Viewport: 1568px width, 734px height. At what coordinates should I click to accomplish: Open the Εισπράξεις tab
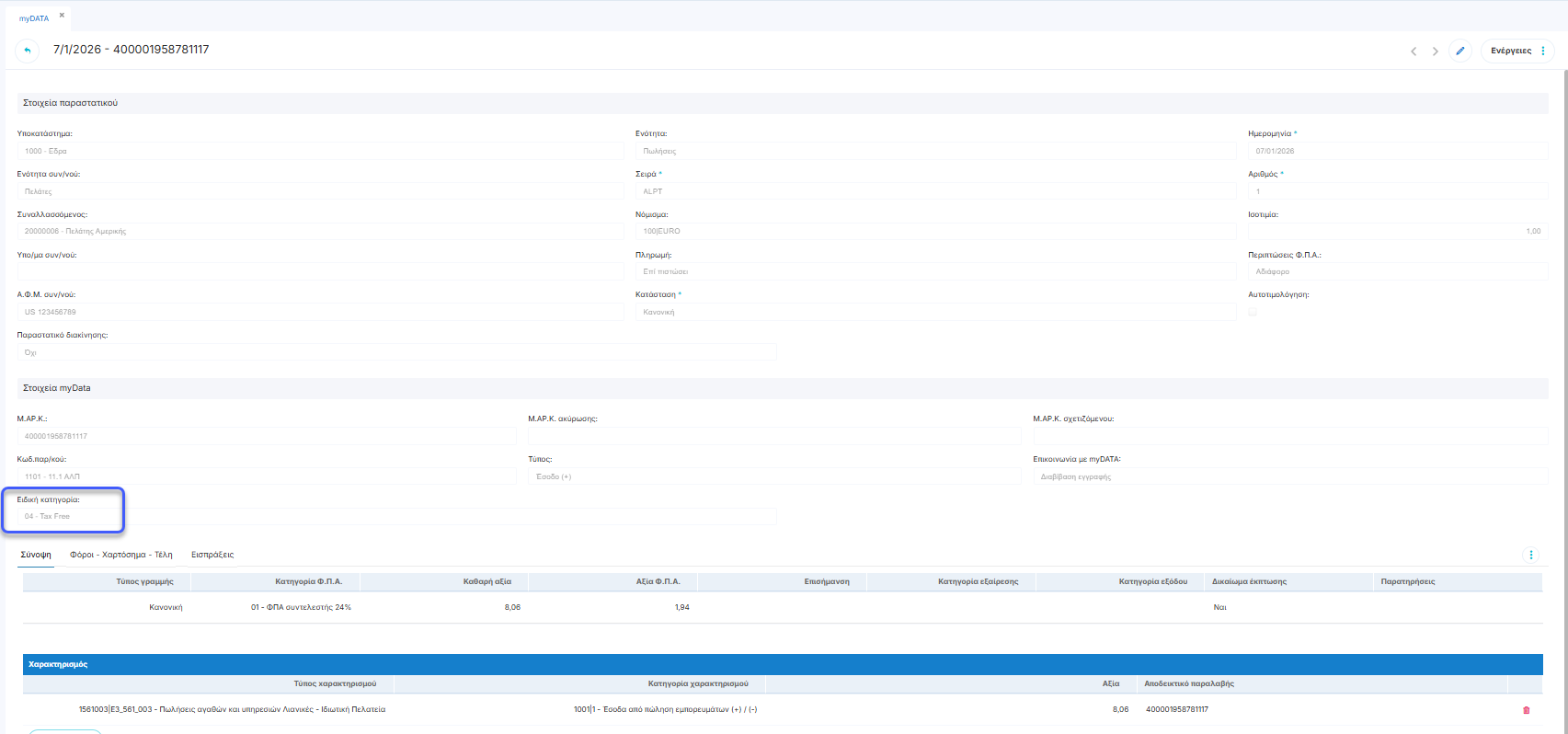[x=212, y=555]
